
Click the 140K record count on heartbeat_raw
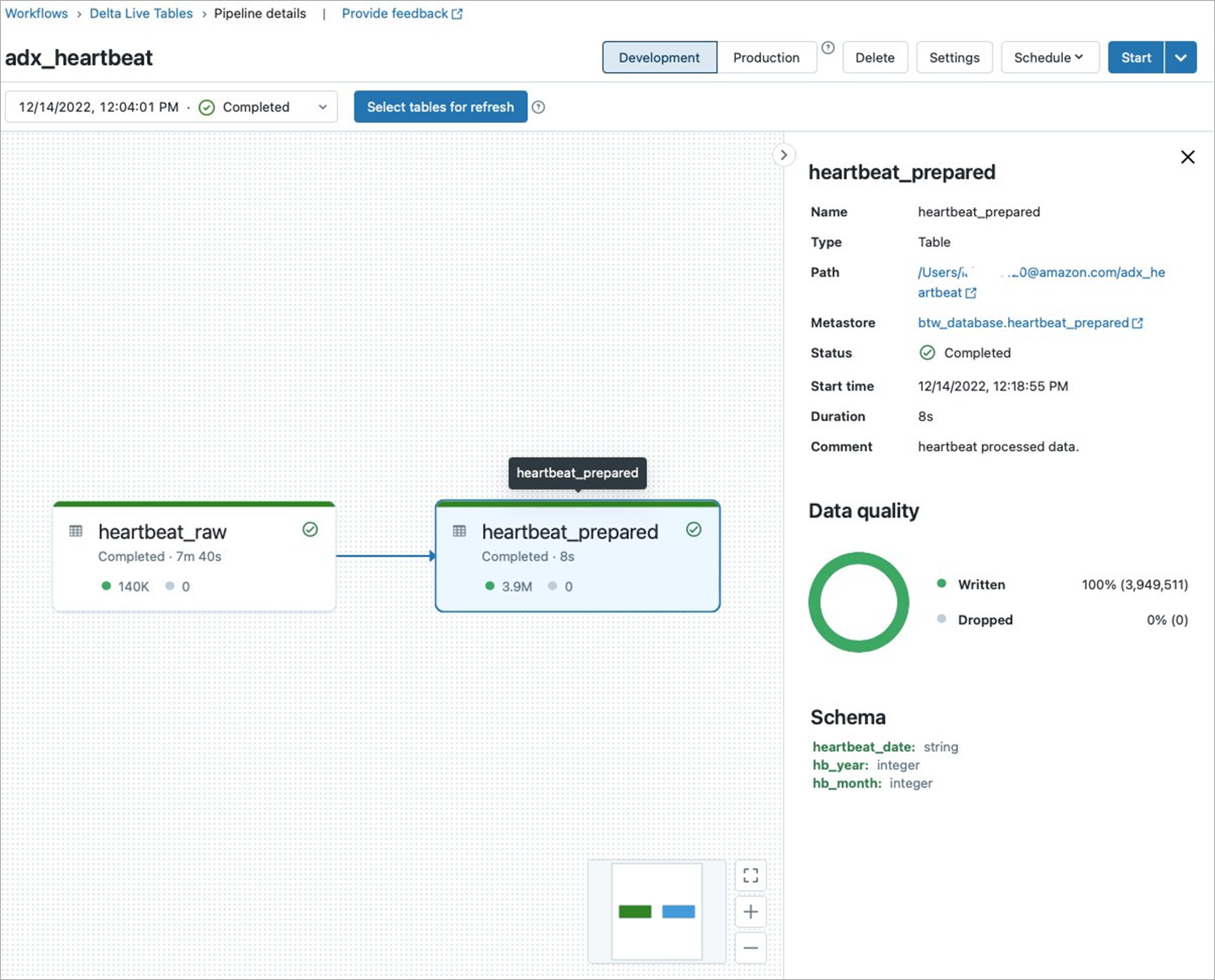pyautogui.click(x=133, y=586)
